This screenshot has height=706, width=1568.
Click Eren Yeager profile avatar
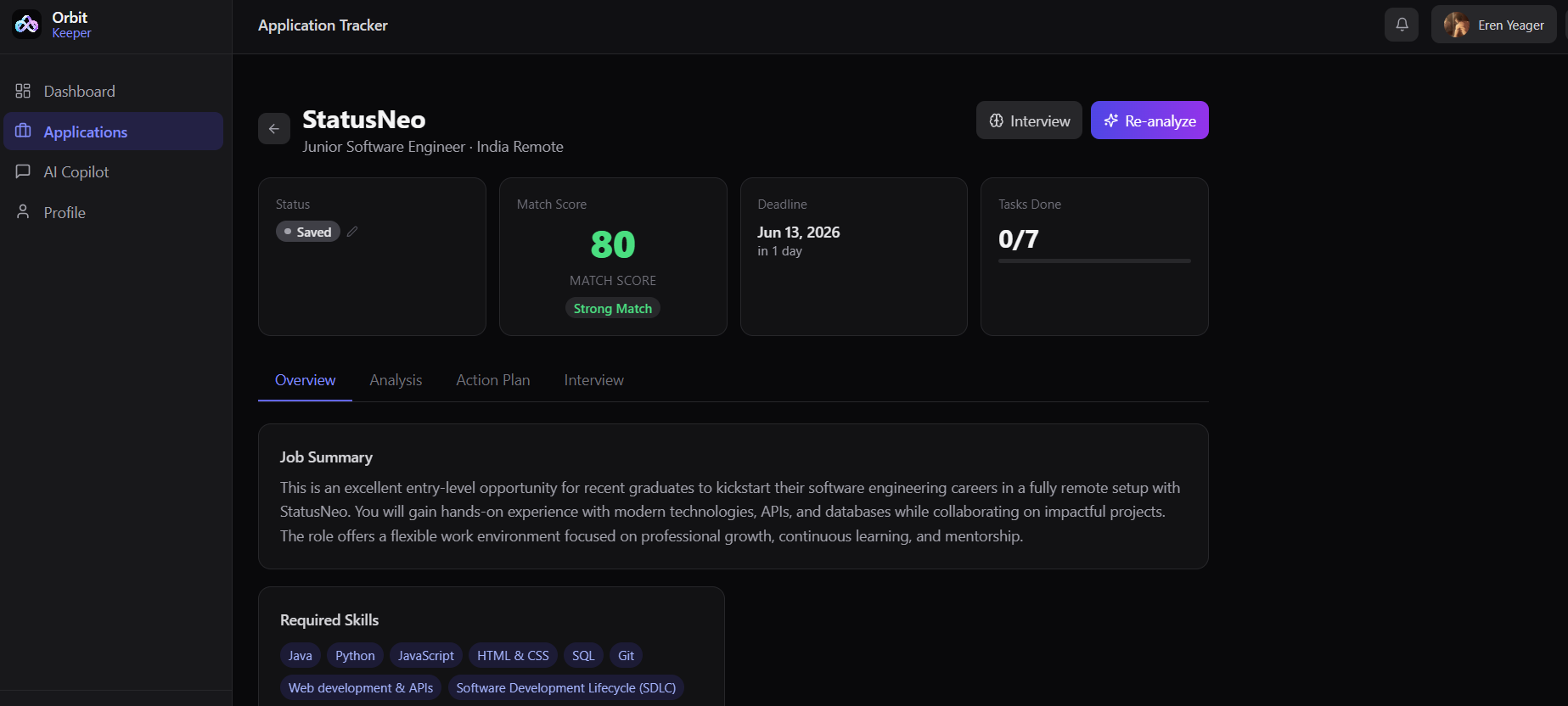point(1457,25)
